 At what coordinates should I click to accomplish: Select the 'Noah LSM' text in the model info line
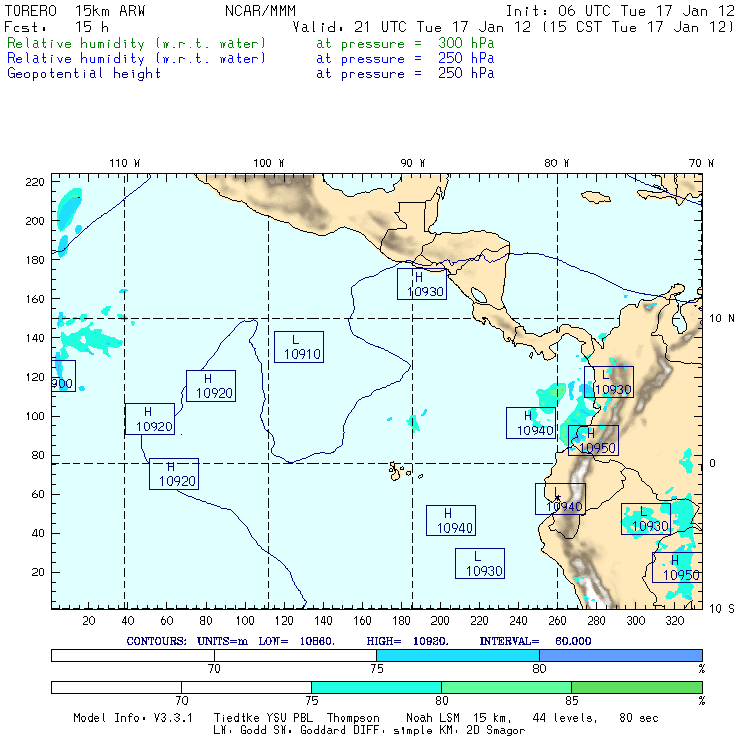(x=433, y=718)
